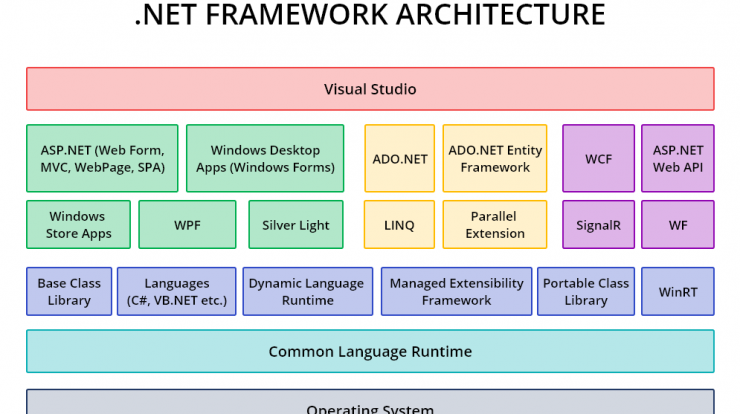Click the Base Class Library box
This screenshot has height=414, width=740.
[x=69, y=291]
